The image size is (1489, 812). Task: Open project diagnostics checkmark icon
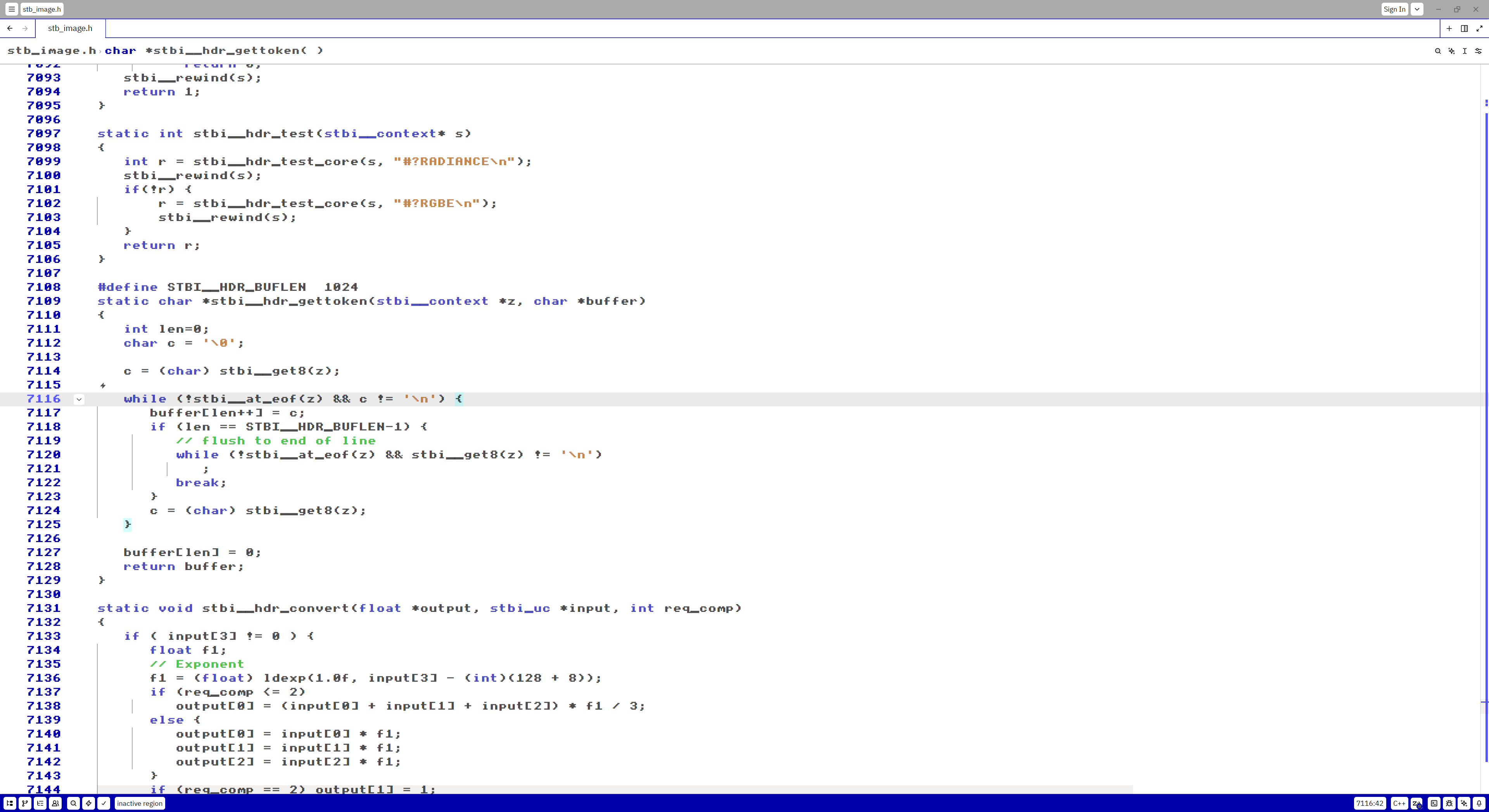click(104, 803)
